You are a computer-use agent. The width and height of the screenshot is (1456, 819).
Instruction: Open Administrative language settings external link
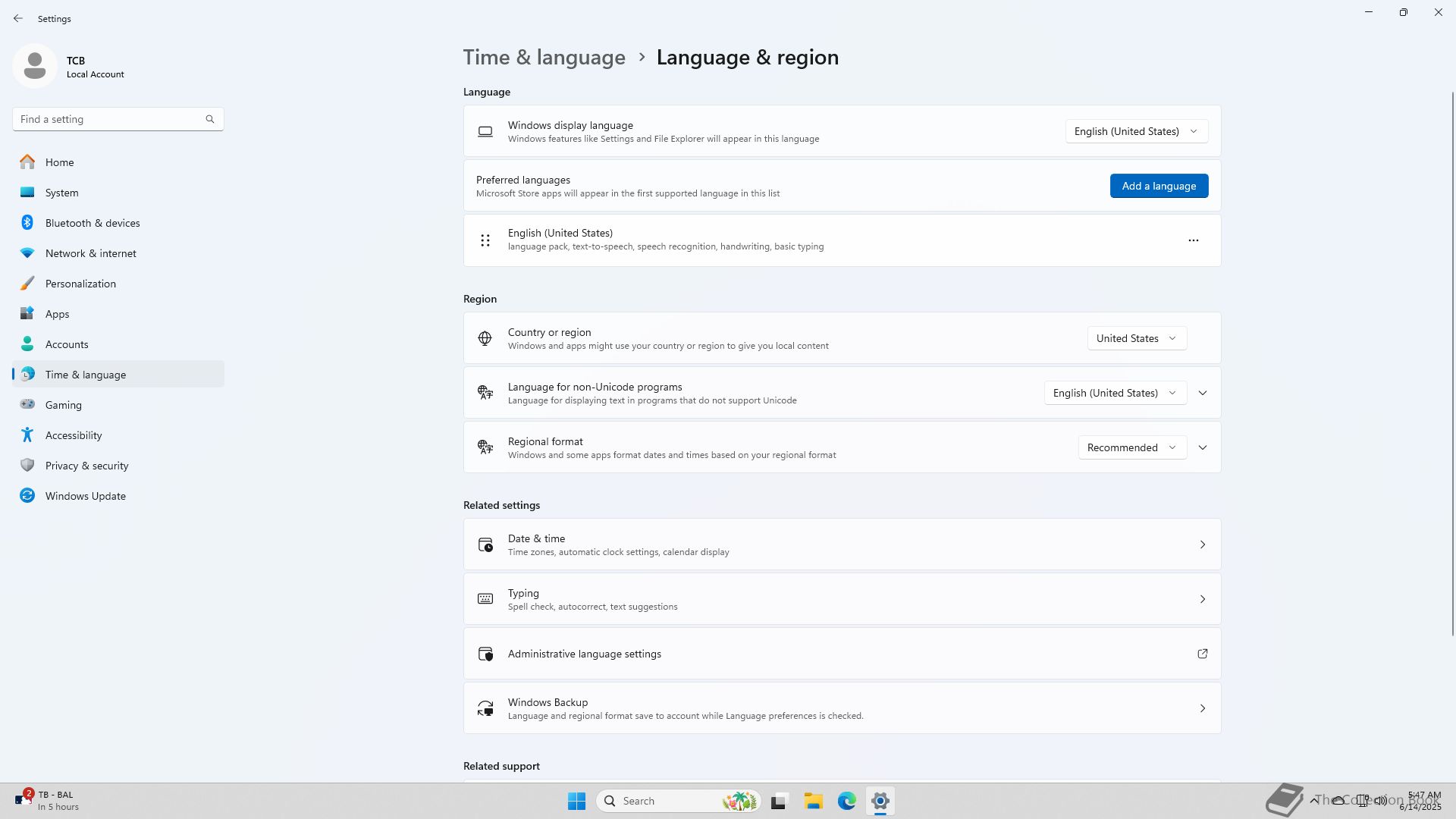click(x=1202, y=654)
